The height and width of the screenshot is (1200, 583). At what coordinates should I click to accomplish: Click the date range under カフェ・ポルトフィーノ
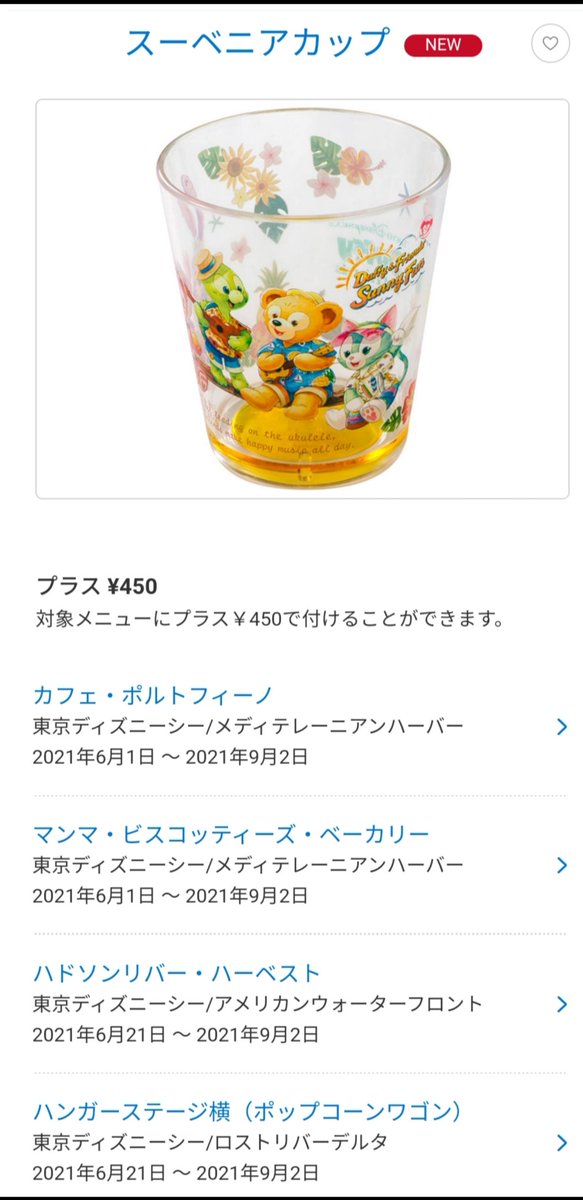[170, 756]
